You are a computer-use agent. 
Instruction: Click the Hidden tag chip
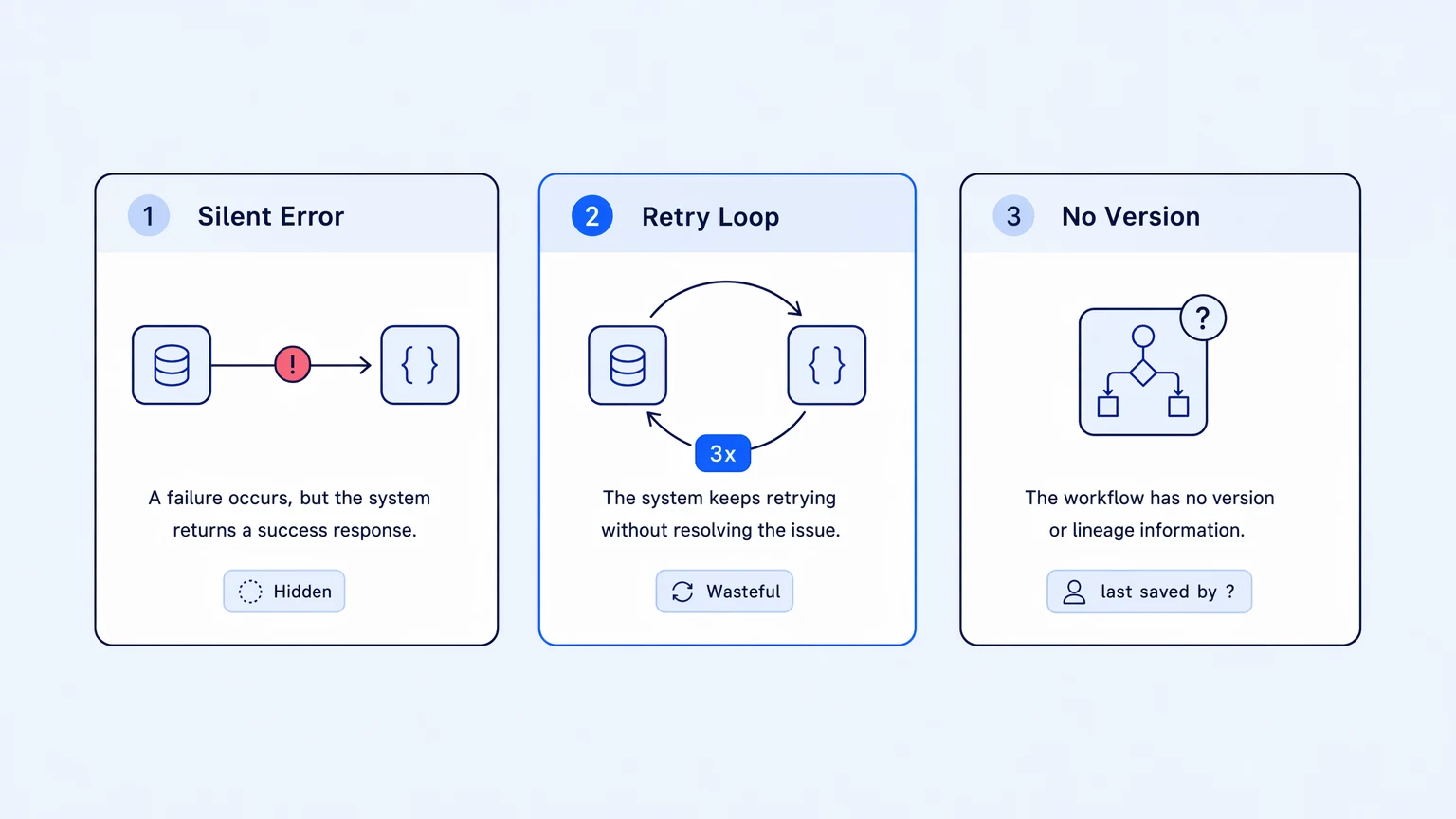click(284, 591)
